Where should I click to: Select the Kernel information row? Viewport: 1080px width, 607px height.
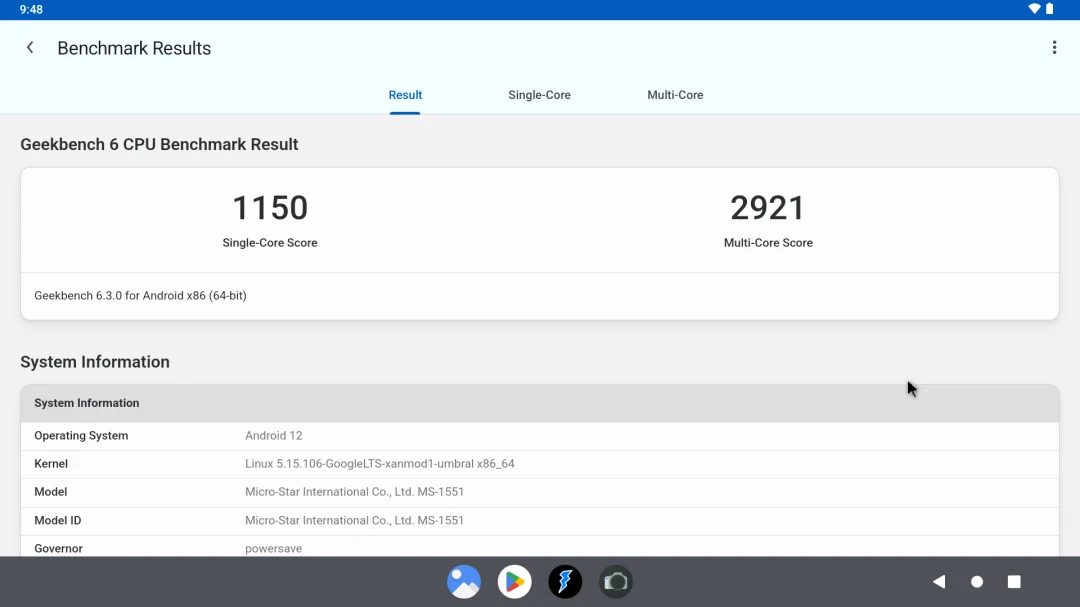pyautogui.click(x=540, y=464)
